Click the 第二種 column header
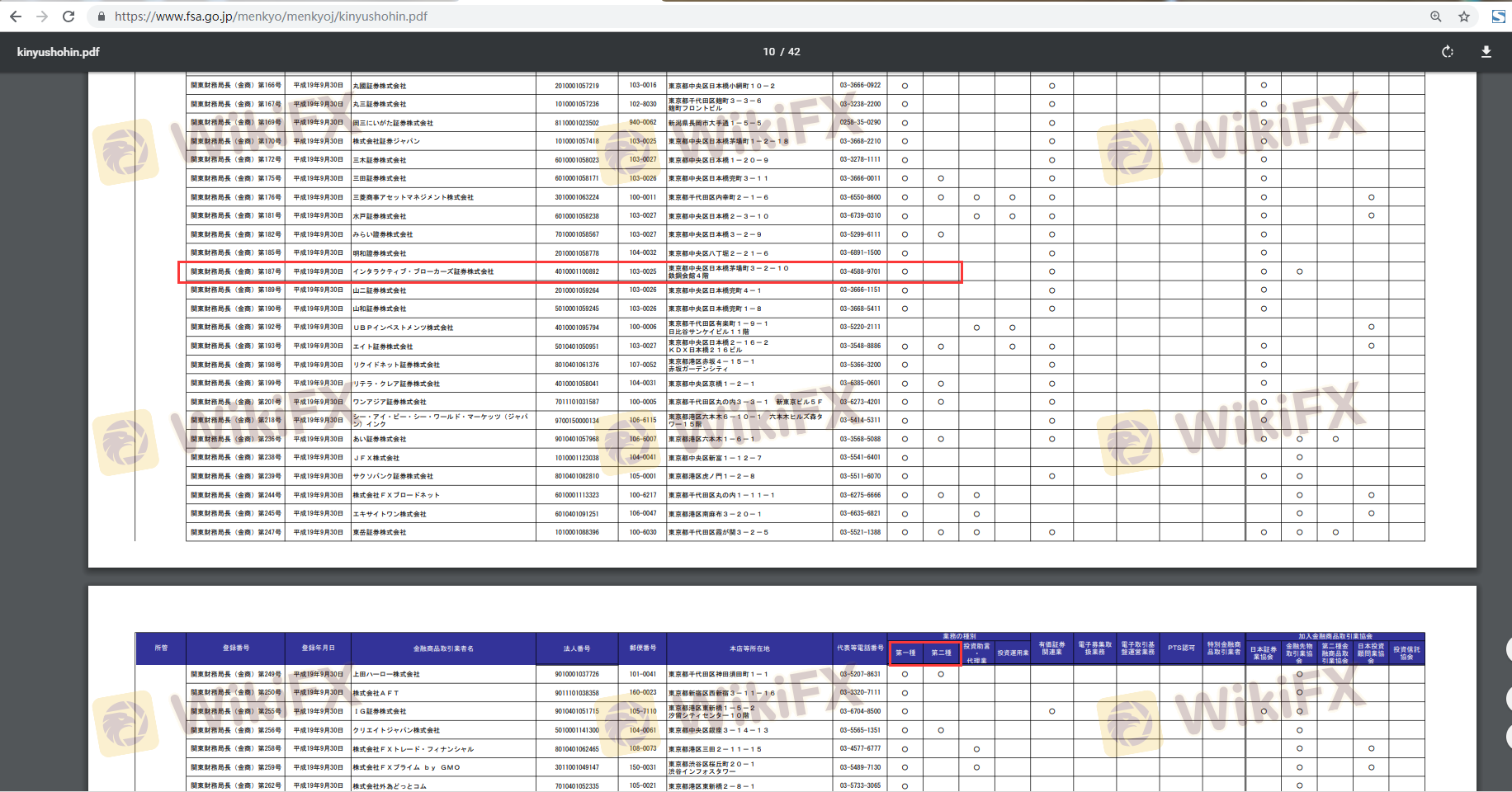 point(941,653)
